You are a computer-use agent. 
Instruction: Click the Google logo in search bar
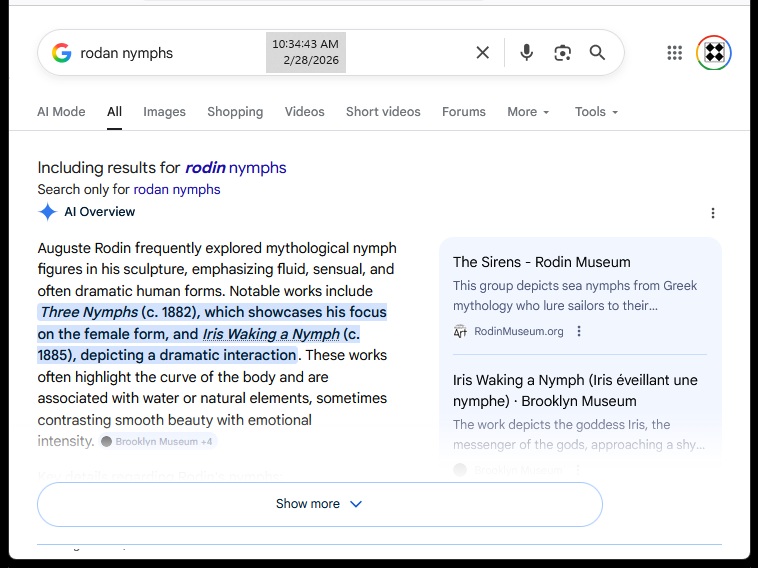pyautogui.click(x=62, y=53)
